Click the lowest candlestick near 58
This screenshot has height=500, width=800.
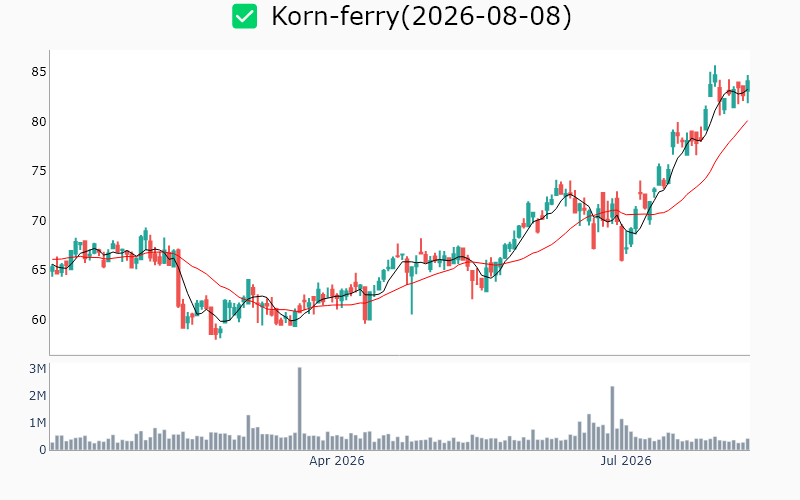tap(216, 331)
